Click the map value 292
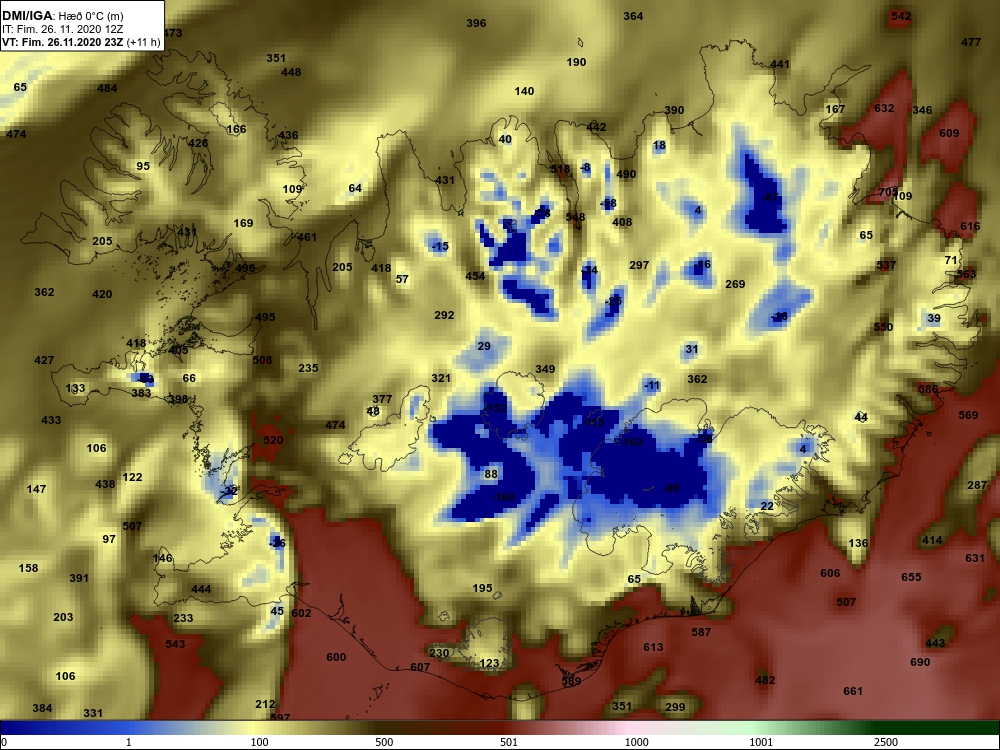The width and height of the screenshot is (1000, 750). click(444, 315)
